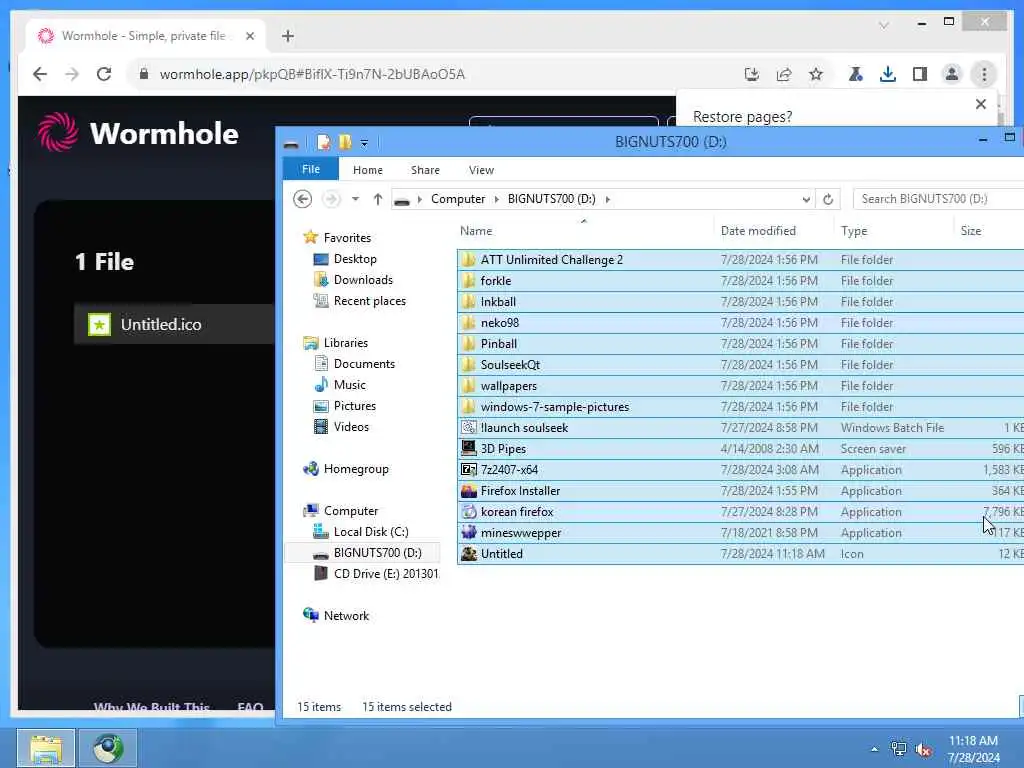
Task: Open quick access toolbar customize dropdown
Action: pos(364,142)
